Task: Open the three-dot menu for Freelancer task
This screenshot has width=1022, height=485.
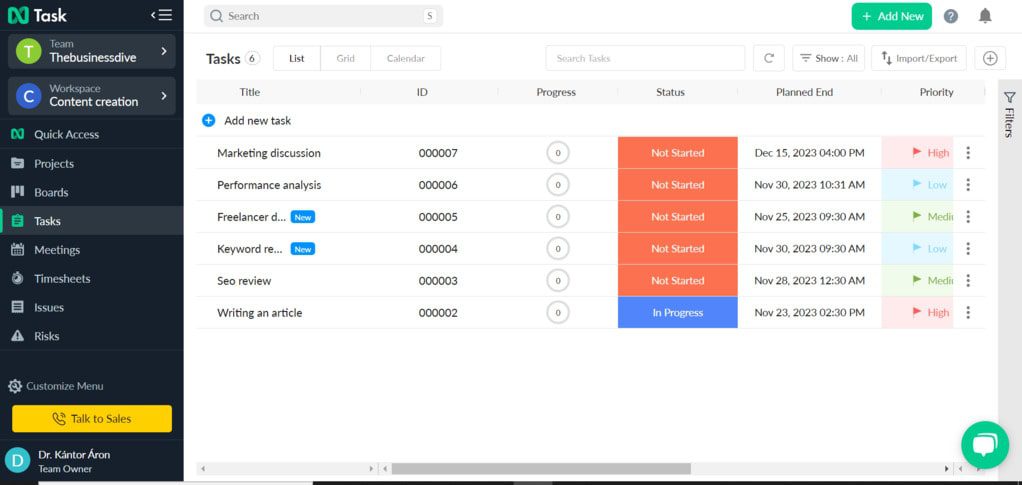Action: (968, 216)
